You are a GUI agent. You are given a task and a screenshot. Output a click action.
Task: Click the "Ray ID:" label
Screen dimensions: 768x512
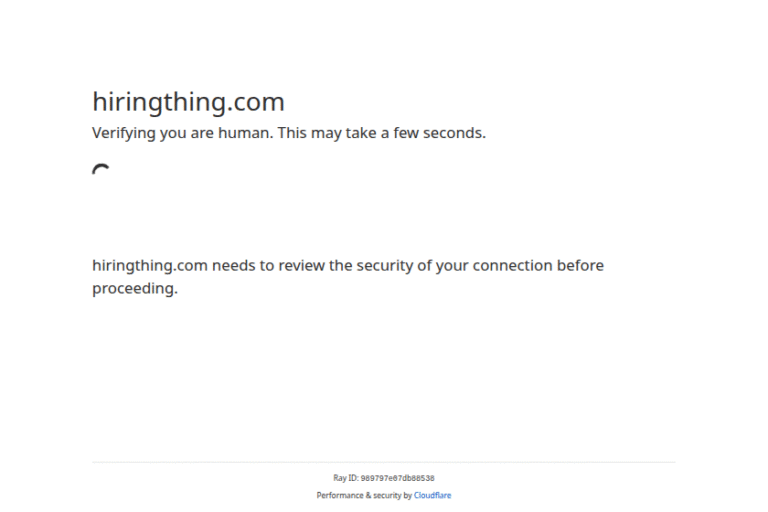click(x=346, y=479)
